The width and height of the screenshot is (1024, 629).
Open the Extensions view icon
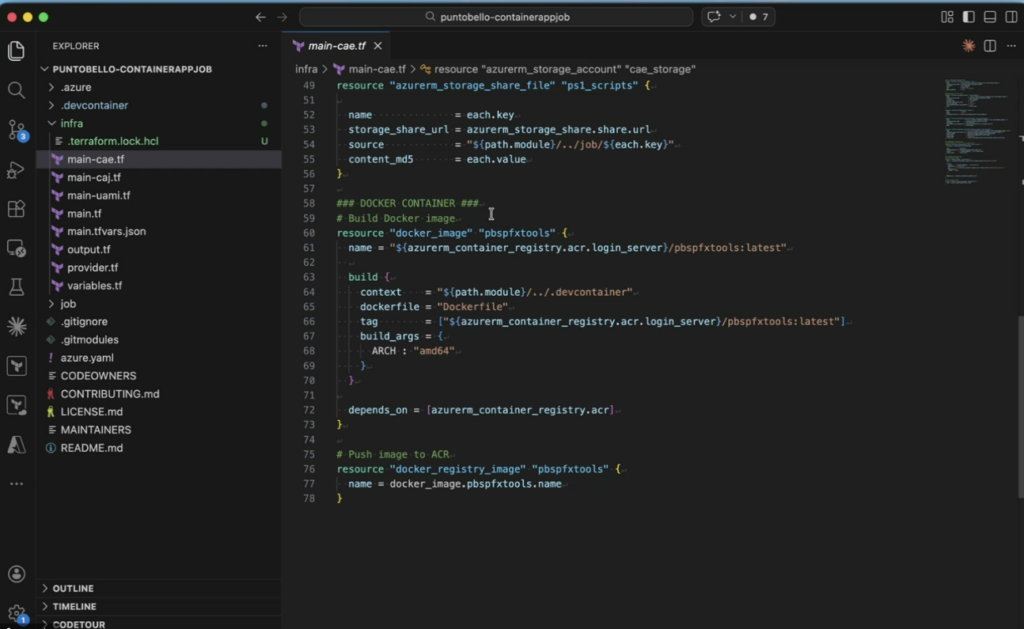pyautogui.click(x=16, y=208)
